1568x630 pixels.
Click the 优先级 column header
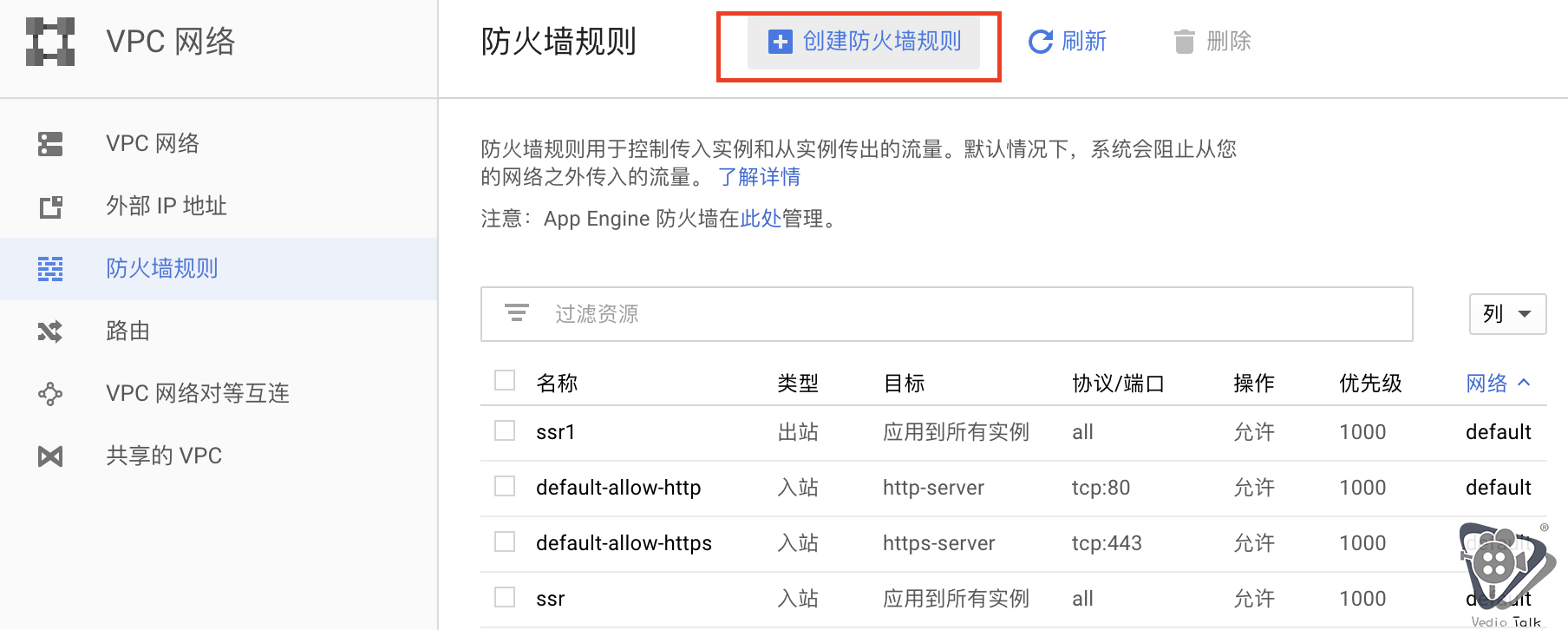point(1370,383)
